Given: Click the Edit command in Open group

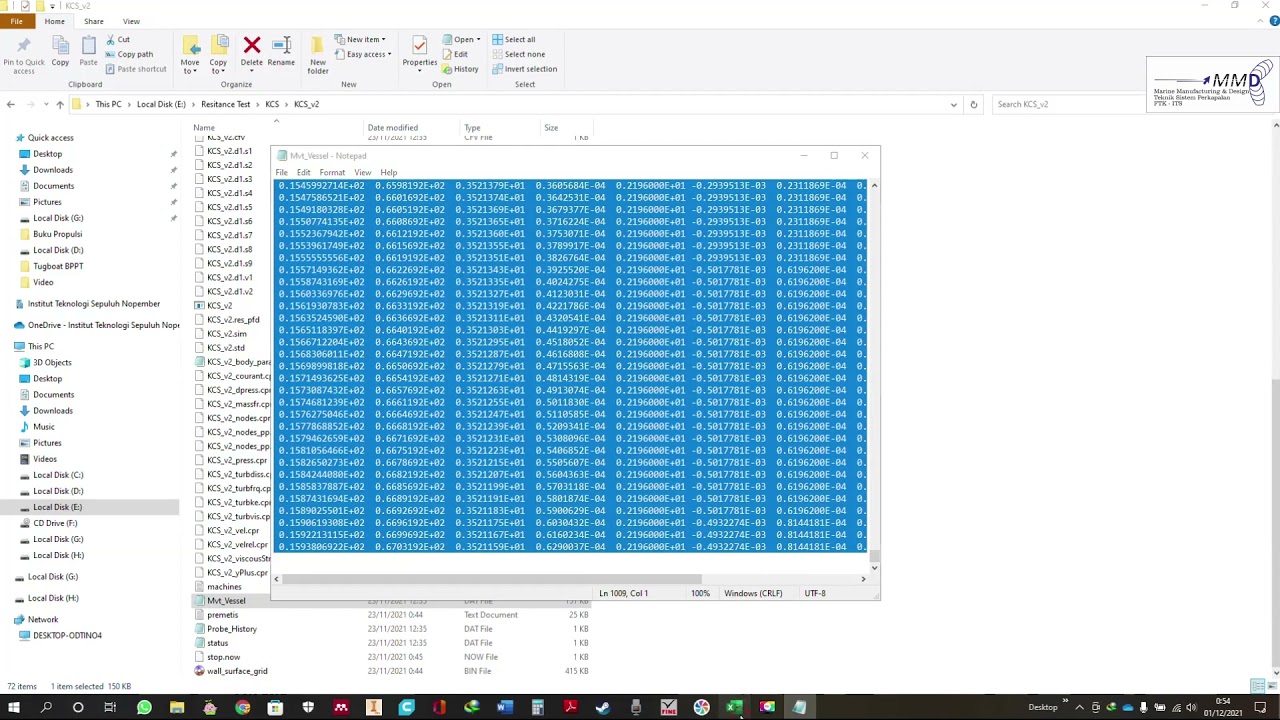Looking at the screenshot, I should click(x=455, y=54).
